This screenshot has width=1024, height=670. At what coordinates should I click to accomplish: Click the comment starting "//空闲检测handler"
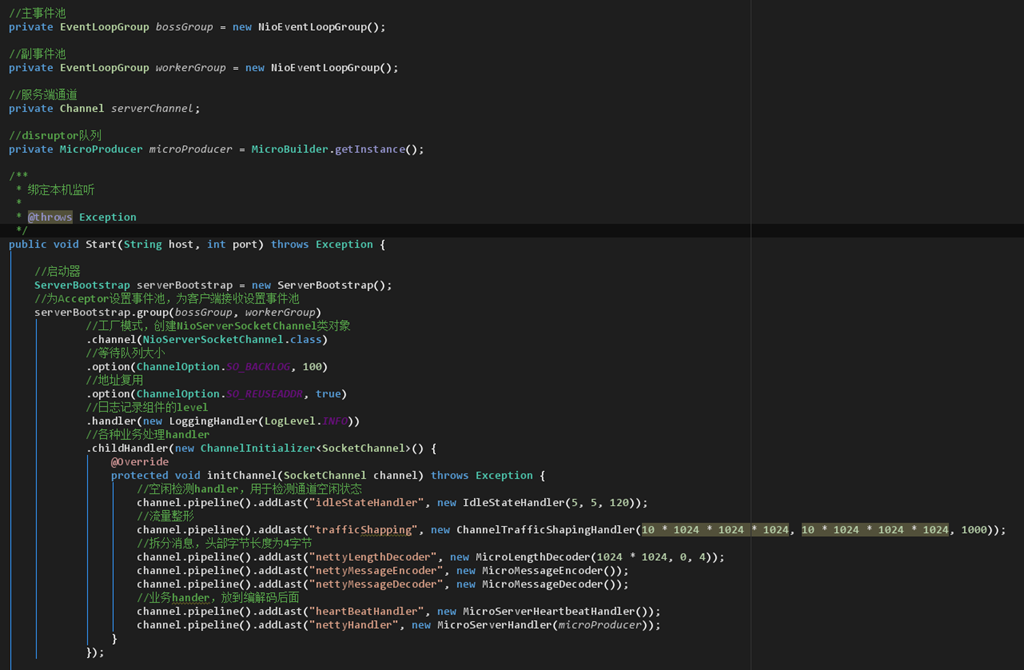click(x=249, y=489)
